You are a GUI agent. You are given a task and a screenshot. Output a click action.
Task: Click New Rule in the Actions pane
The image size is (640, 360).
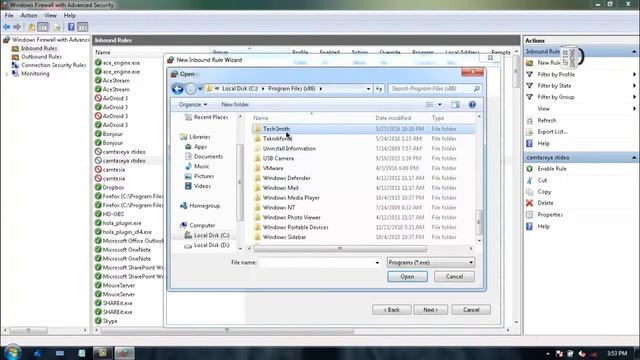coord(549,63)
